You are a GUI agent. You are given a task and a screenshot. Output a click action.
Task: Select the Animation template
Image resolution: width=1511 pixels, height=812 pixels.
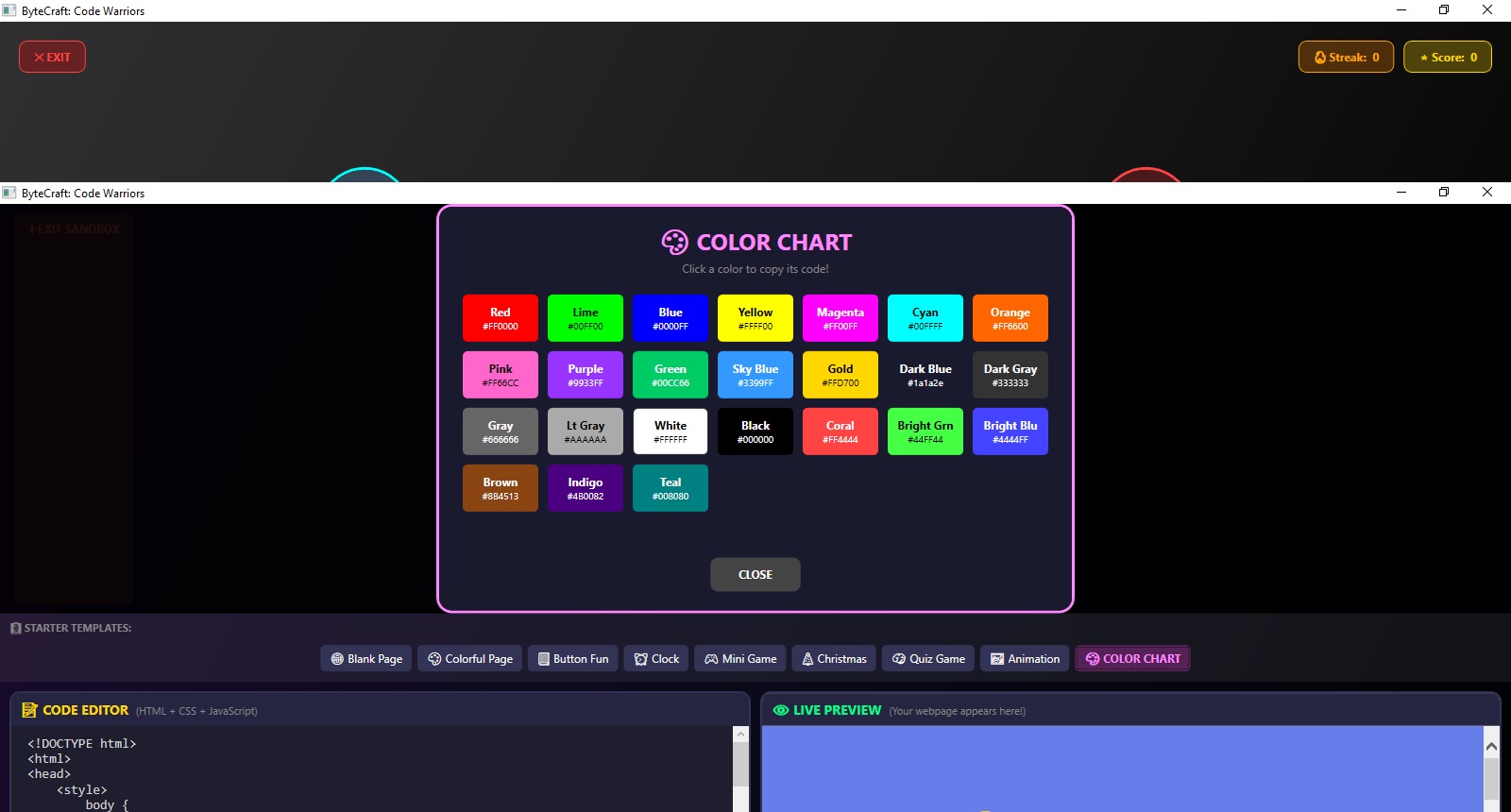coord(1025,658)
